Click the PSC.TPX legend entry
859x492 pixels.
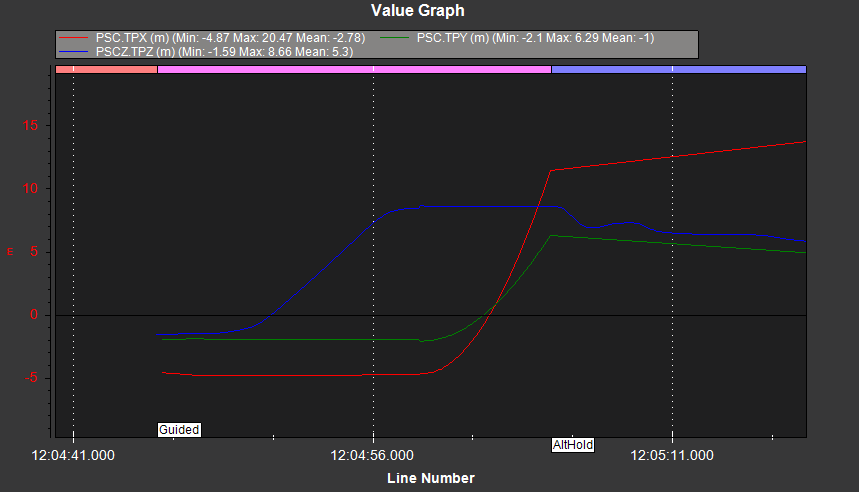[x=212, y=38]
